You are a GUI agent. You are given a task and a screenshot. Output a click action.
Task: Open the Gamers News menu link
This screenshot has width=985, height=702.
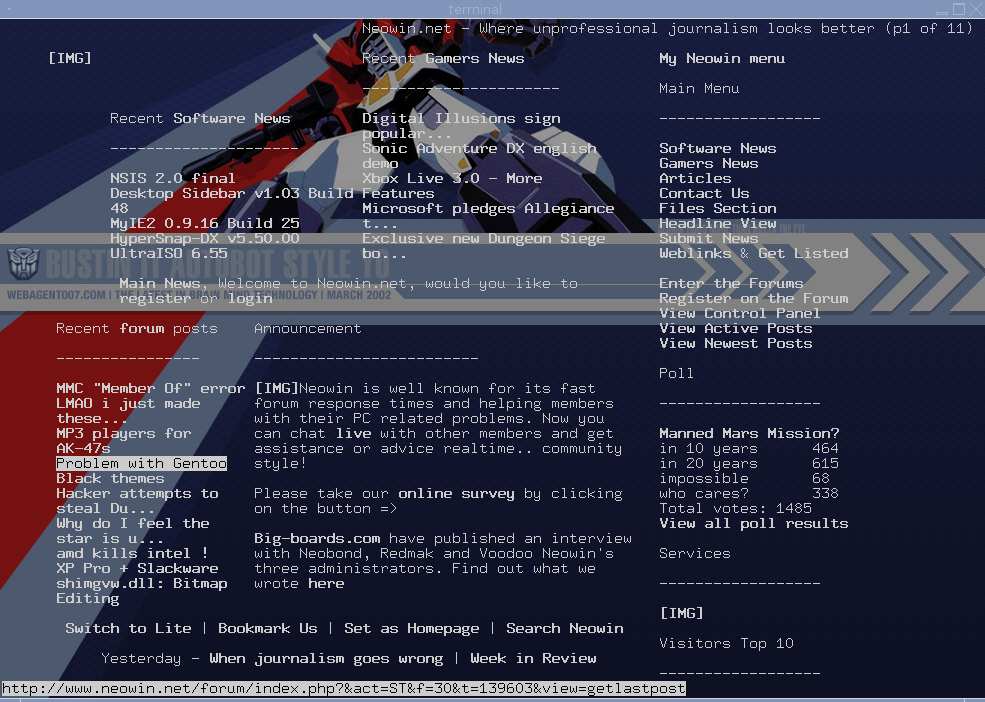[x=709, y=163]
